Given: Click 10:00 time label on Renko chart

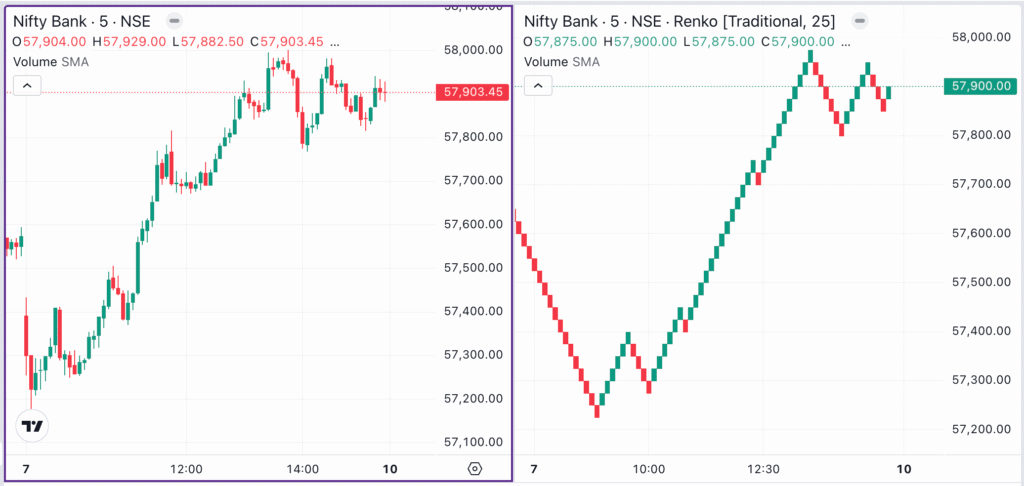Looking at the screenshot, I should click(649, 469).
